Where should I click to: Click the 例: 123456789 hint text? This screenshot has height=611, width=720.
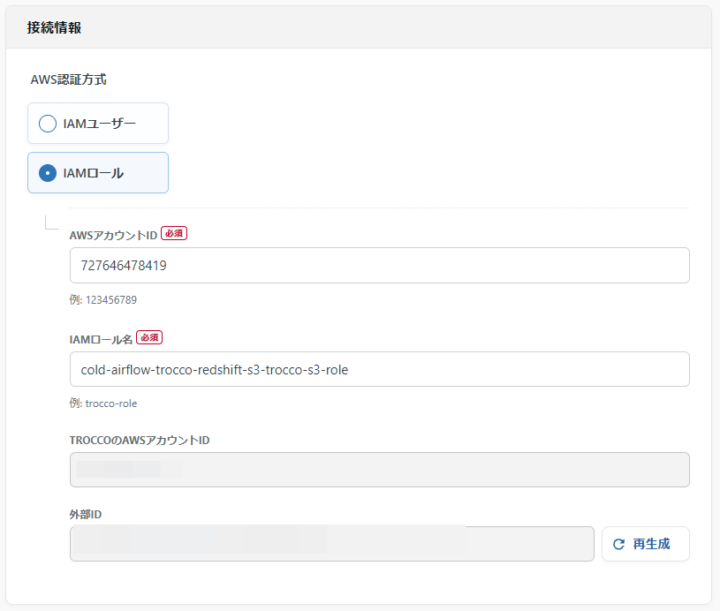click(103, 300)
